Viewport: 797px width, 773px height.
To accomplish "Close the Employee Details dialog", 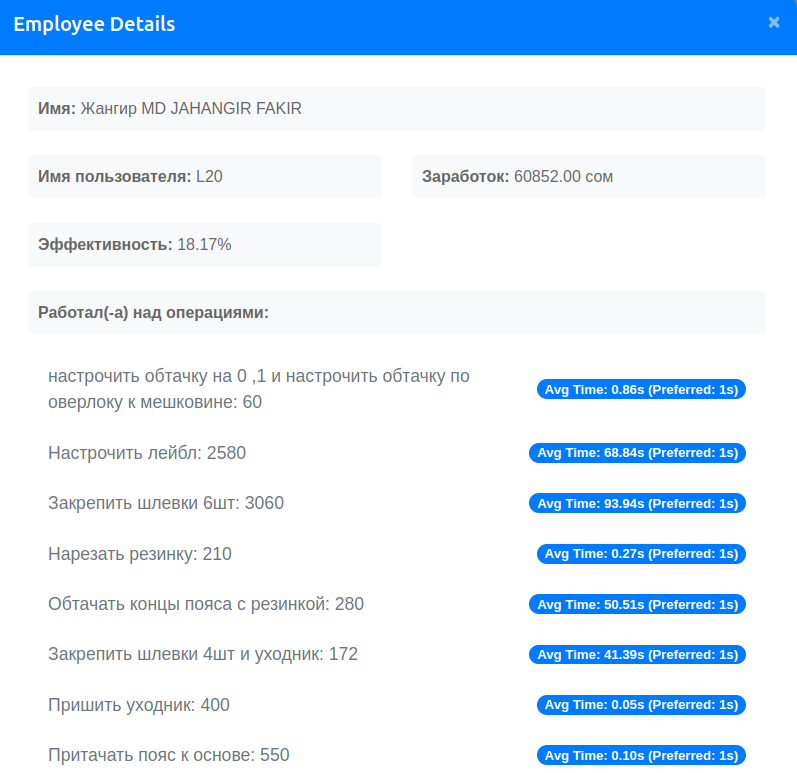I will (x=774, y=22).
